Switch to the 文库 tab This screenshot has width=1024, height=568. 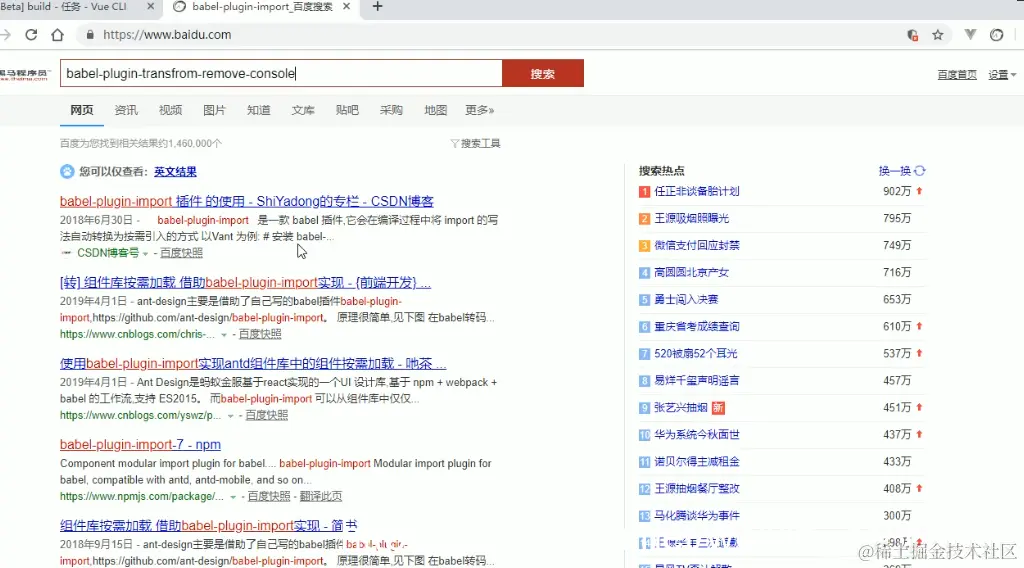[x=303, y=110]
